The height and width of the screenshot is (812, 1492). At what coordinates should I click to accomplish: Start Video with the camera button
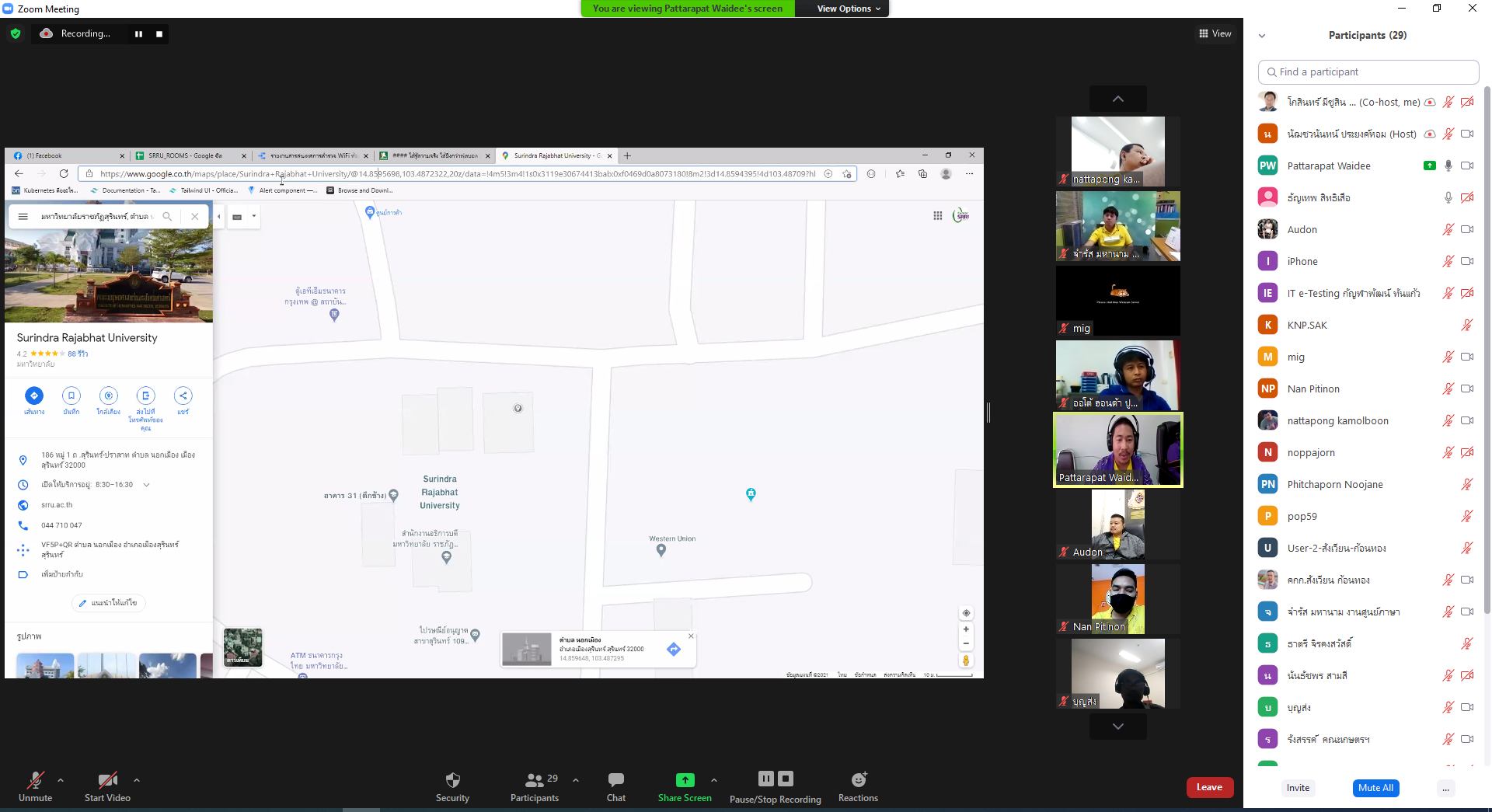pos(107,780)
